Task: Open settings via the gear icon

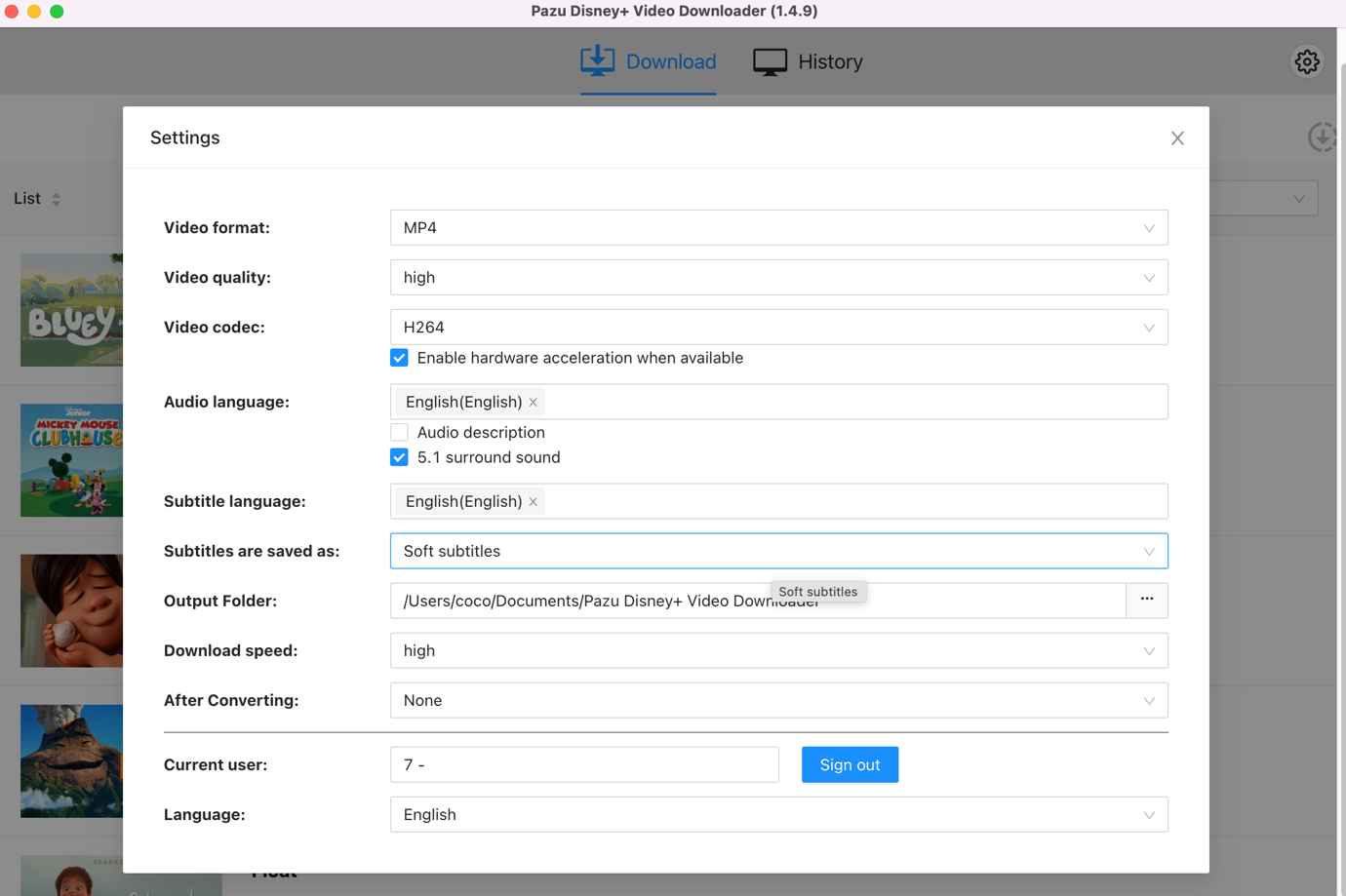Action: tap(1307, 61)
